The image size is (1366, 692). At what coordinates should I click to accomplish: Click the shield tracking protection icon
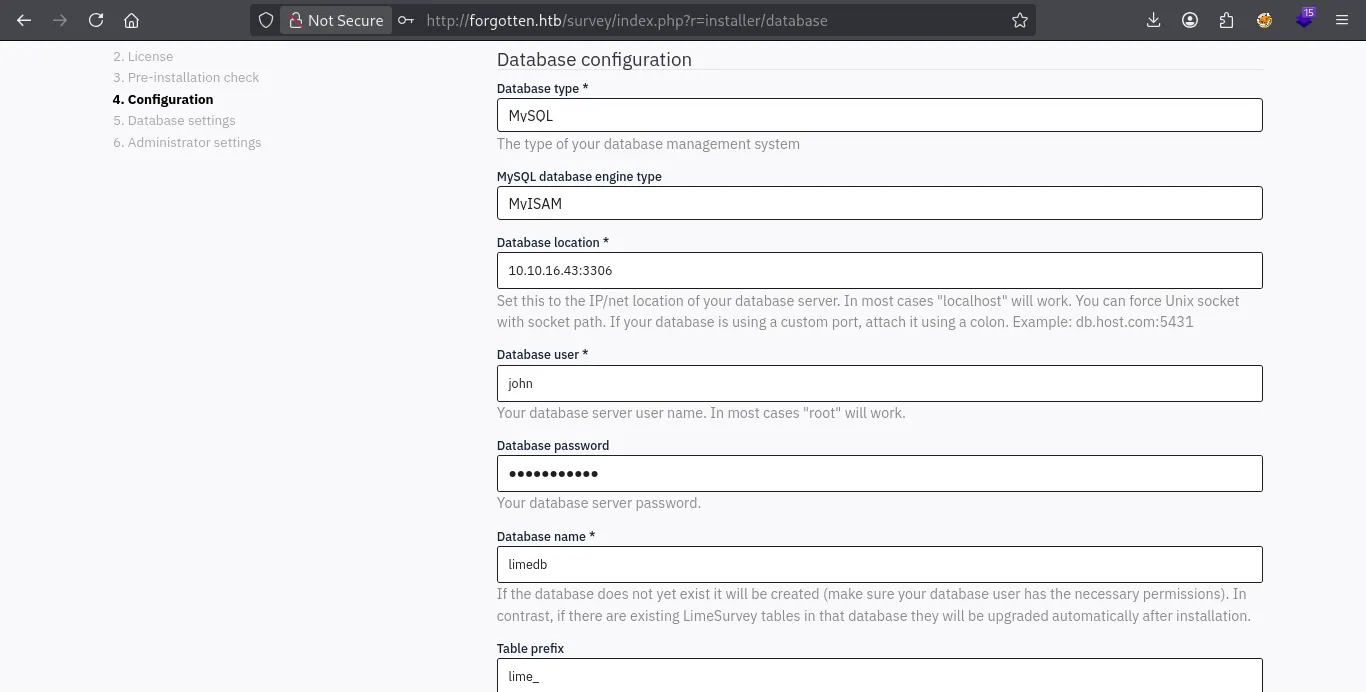click(x=265, y=20)
